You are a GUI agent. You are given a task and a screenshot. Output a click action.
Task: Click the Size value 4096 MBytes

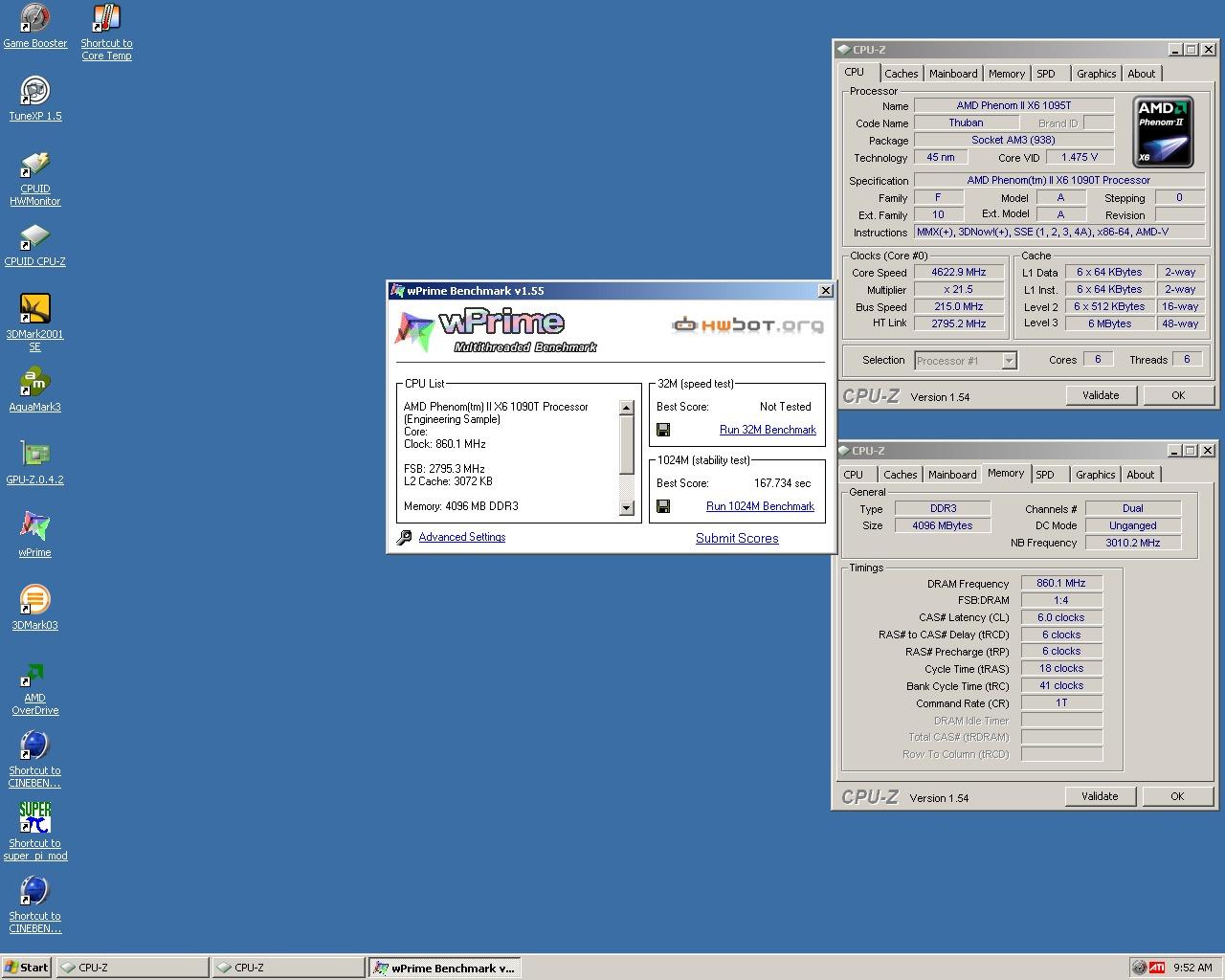[943, 525]
